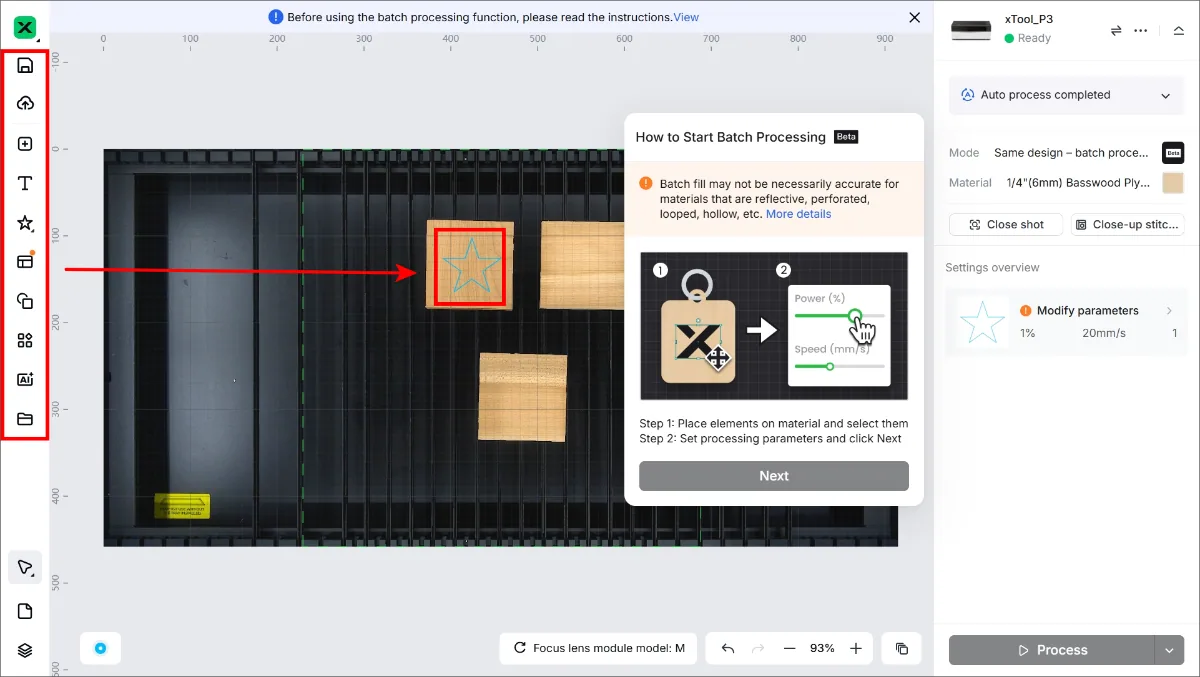Click the undo arrow button
The width and height of the screenshot is (1200, 677).
(x=728, y=649)
